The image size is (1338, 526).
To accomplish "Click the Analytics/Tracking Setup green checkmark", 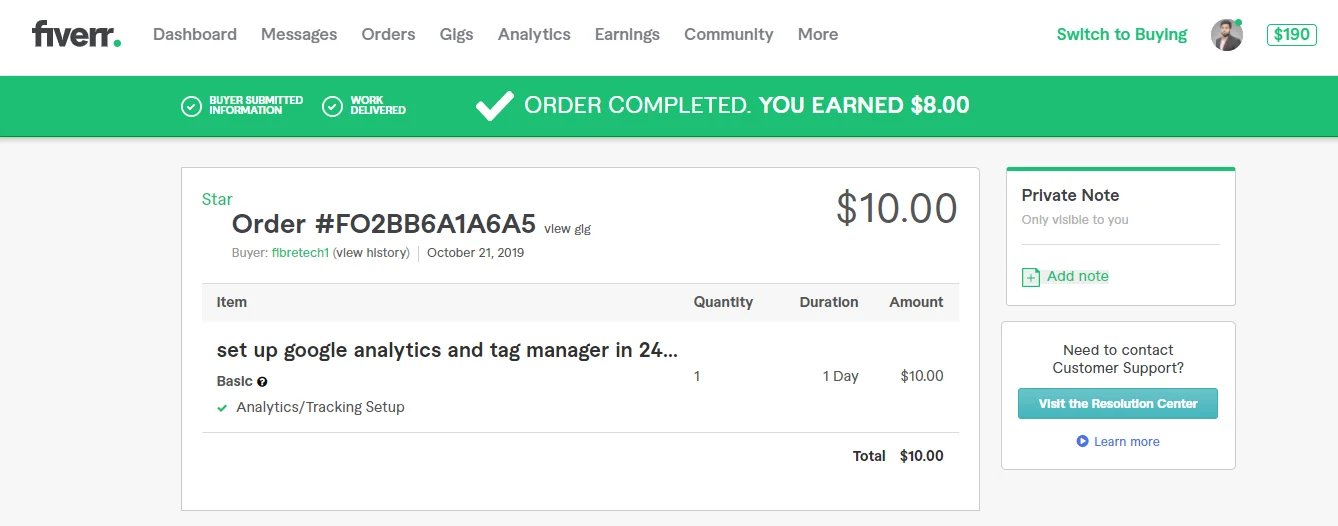I will click(x=222, y=408).
